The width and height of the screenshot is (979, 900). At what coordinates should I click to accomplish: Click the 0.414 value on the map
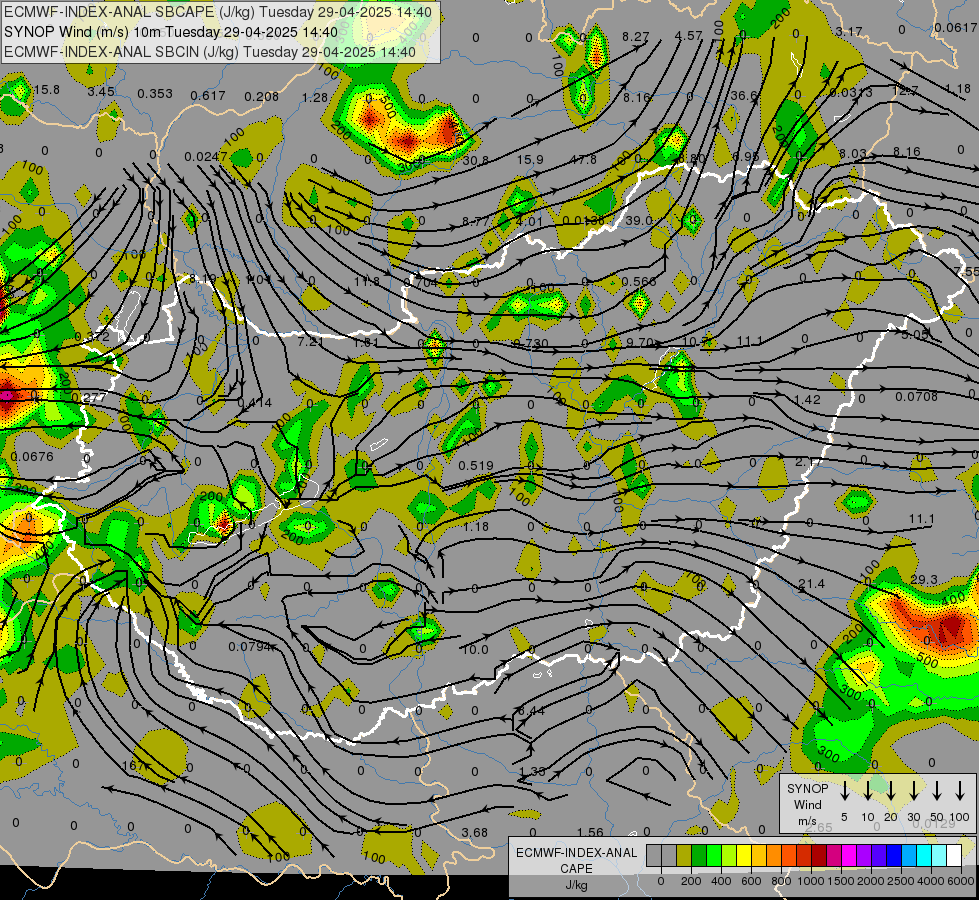(255, 403)
